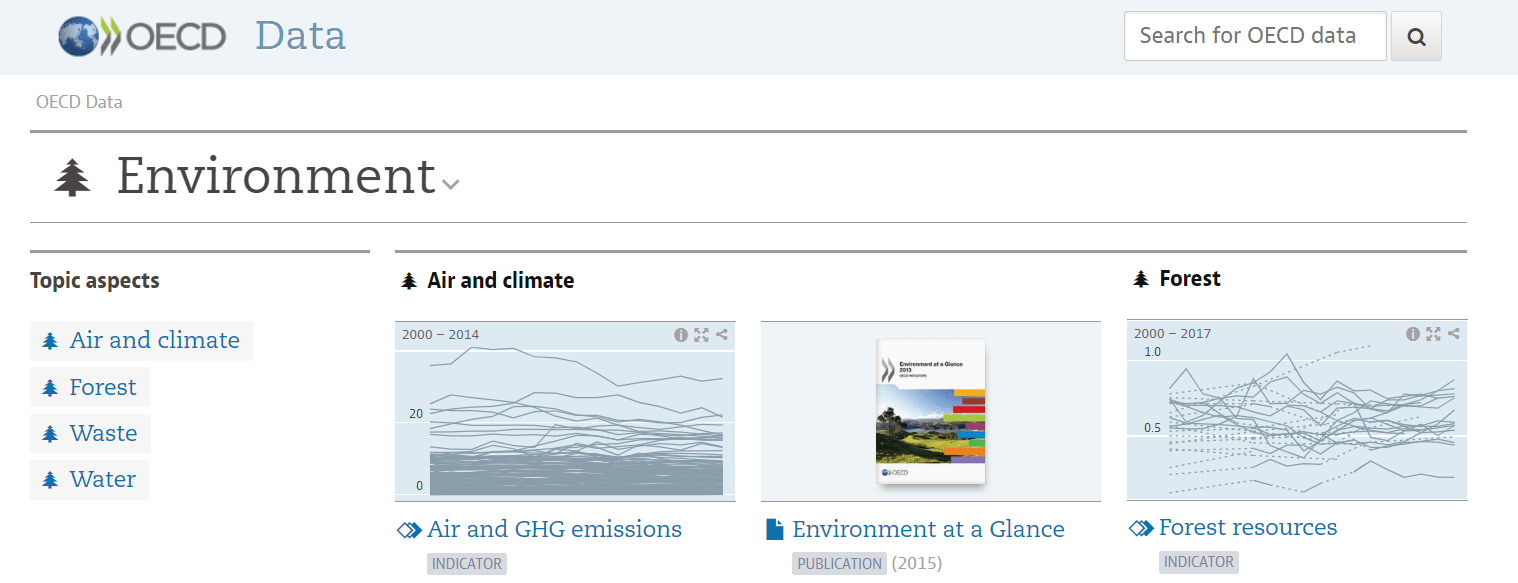Click the OECD Data breadcrumb

pyautogui.click(x=79, y=102)
